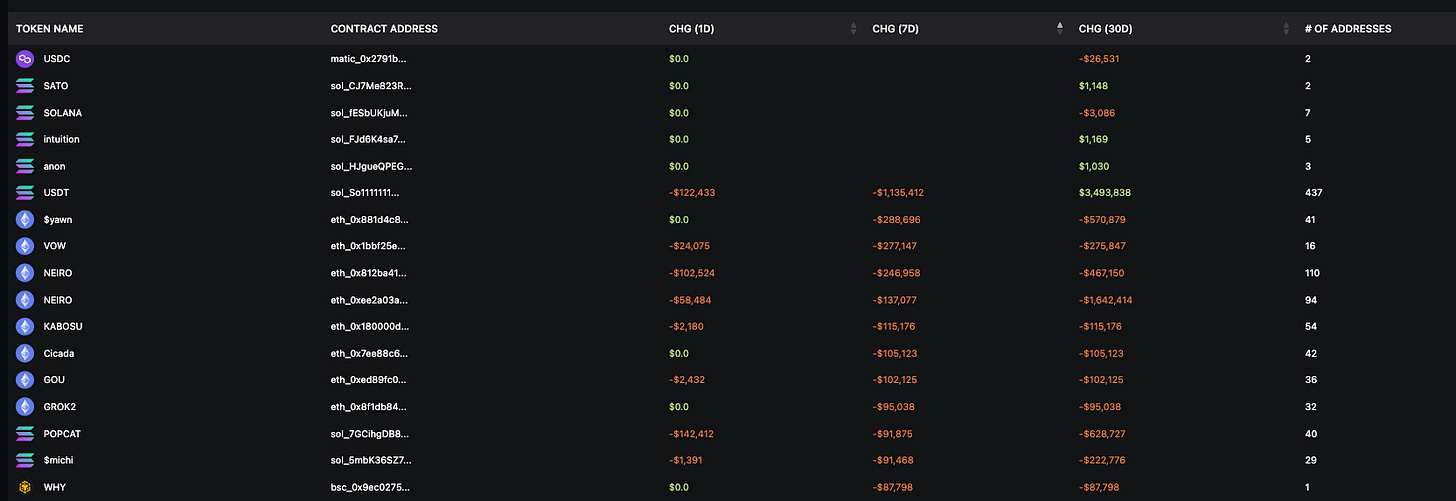Click the $michi Solana icon
The image size is (1456, 501).
(25, 460)
